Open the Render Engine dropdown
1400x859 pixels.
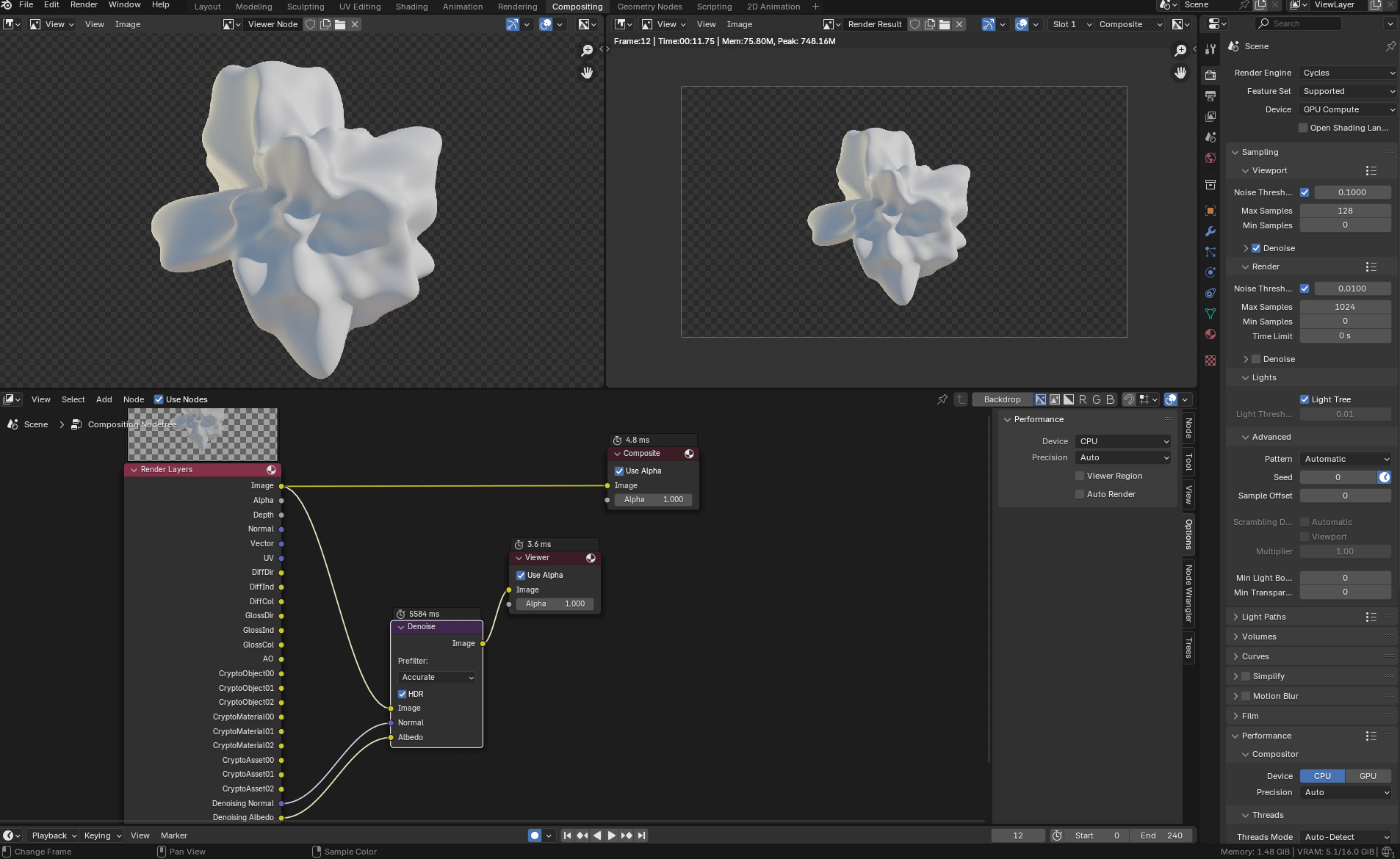(x=1346, y=73)
